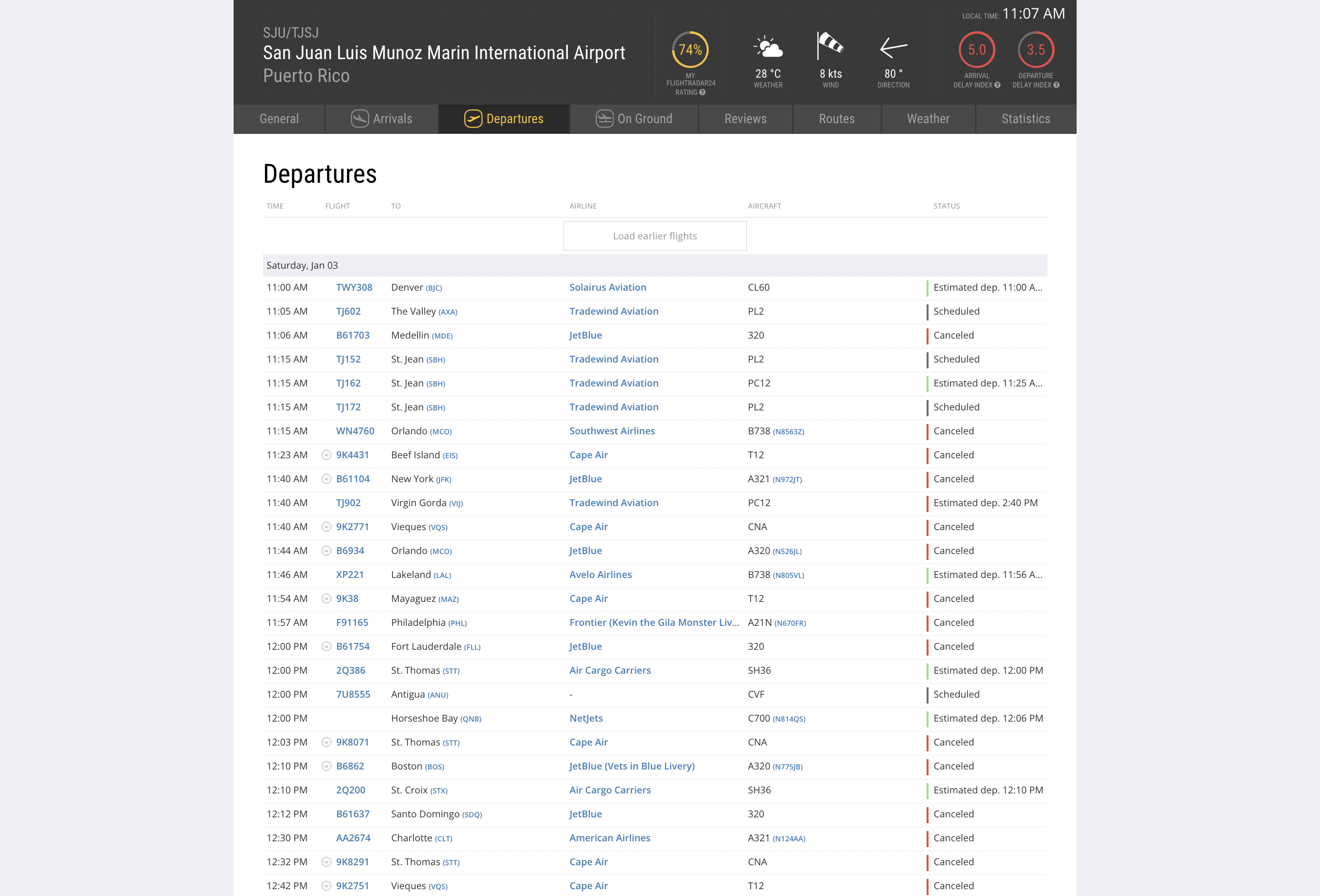The width and height of the screenshot is (1320, 896).
Task: Expand codeshare chevron for flight 9K38
Action: pyautogui.click(x=326, y=598)
